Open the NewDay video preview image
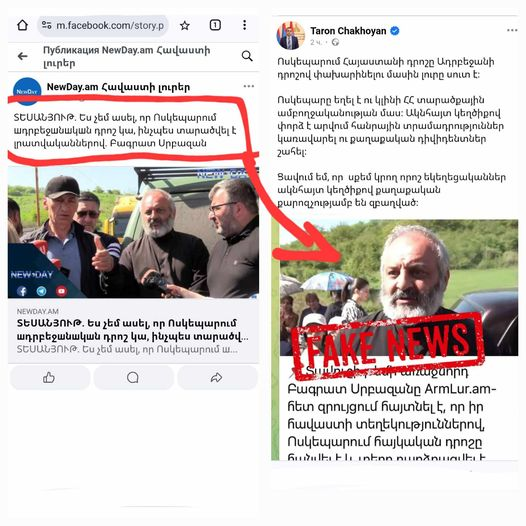Screen dimensions: 526x526 coord(134,232)
